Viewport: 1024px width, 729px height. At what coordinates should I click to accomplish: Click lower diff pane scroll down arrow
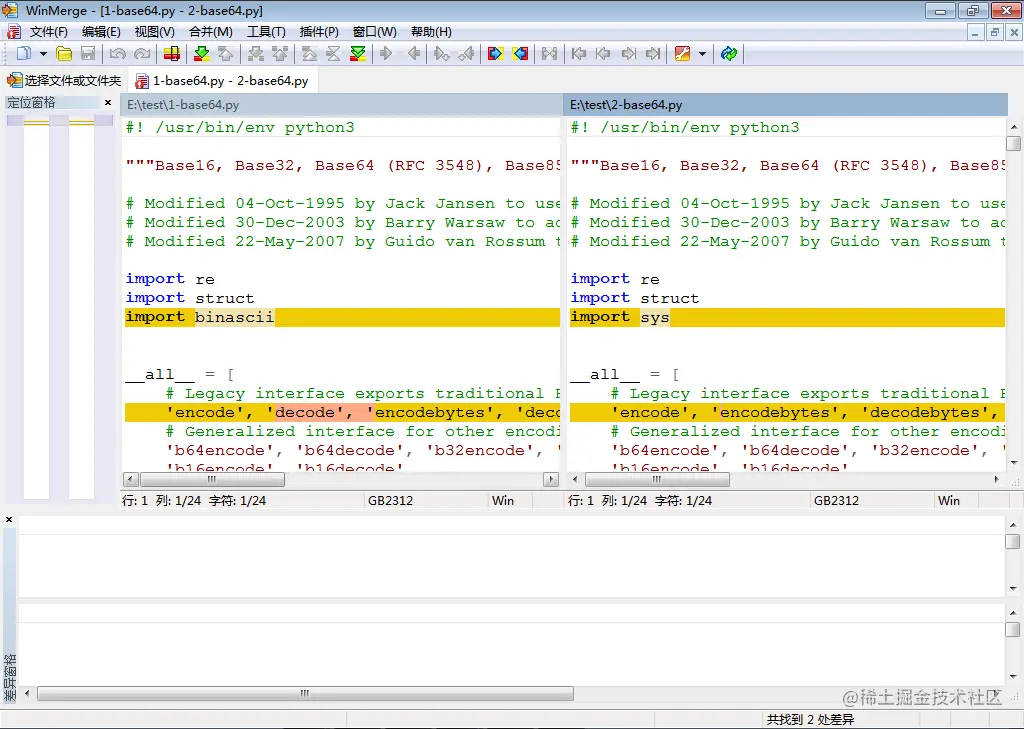point(1013,676)
